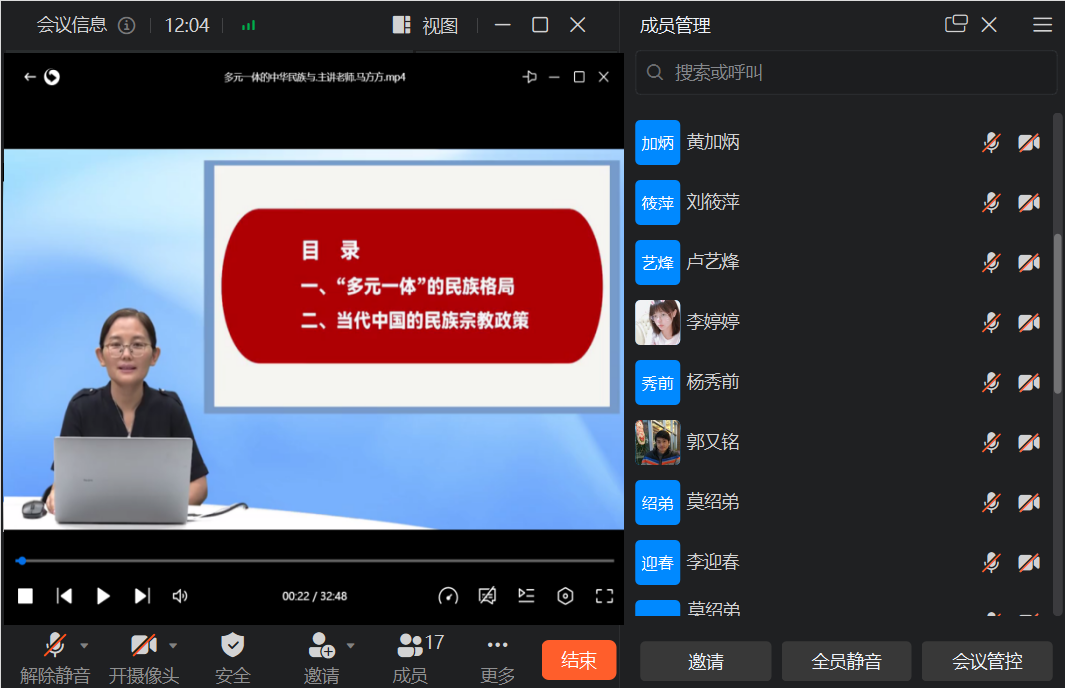Toggle microphone for 黄加炳
This screenshot has height=688, width=1065.
991,143
